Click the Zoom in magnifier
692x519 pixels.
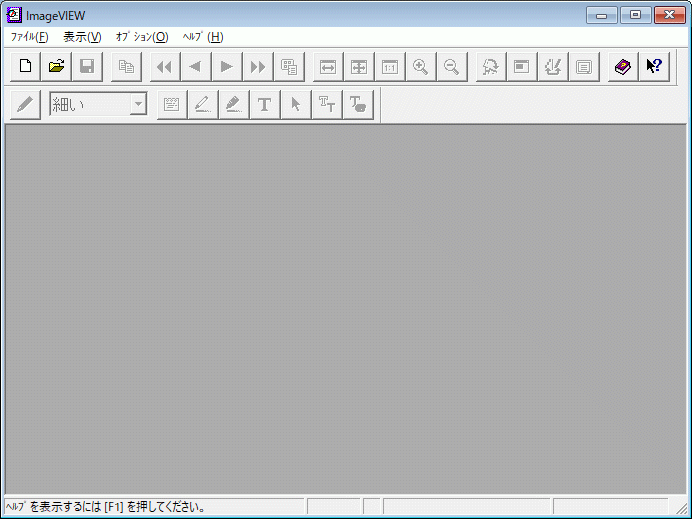(x=421, y=67)
